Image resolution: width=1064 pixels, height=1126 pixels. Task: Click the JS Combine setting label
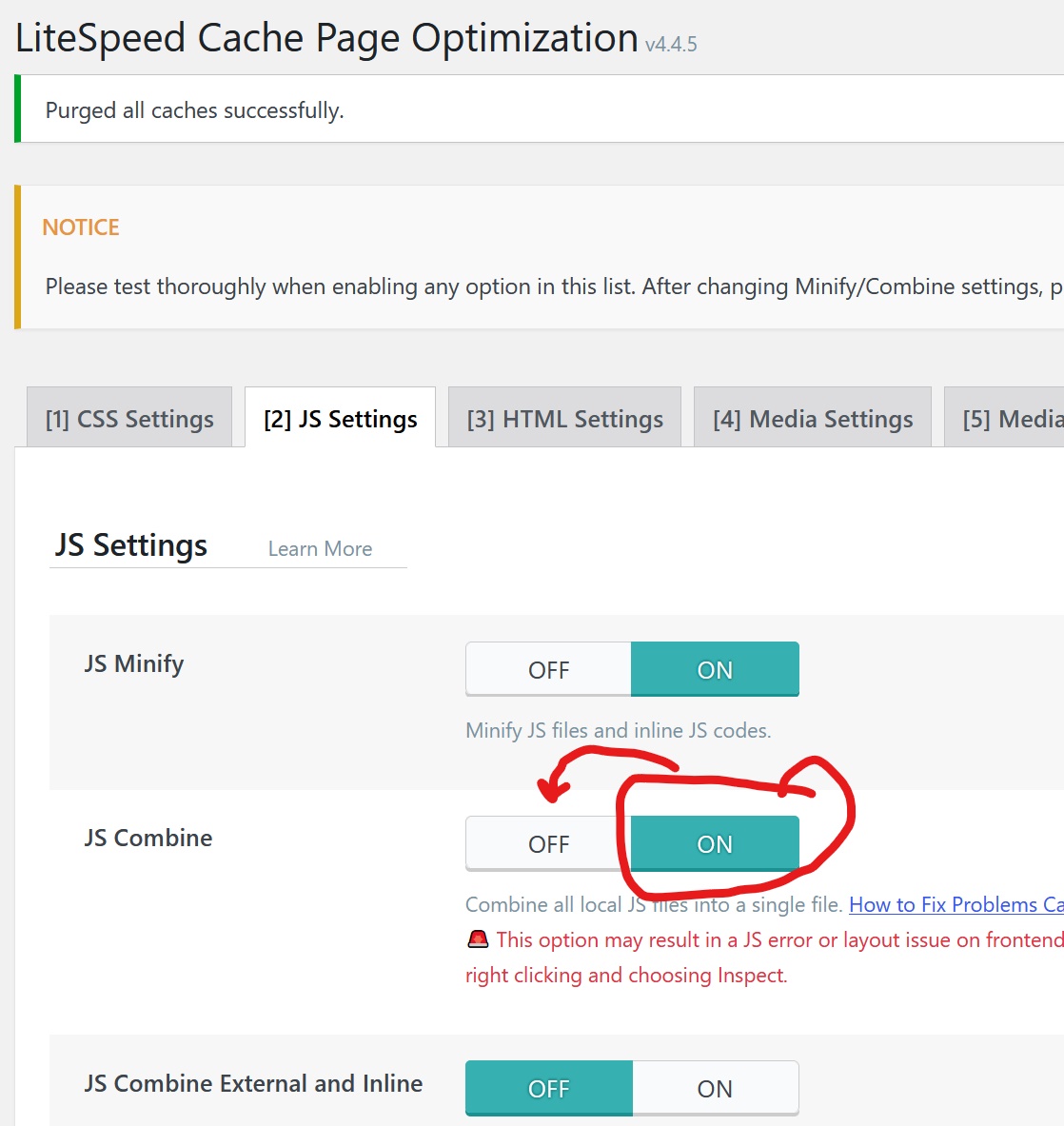pyautogui.click(x=147, y=838)
